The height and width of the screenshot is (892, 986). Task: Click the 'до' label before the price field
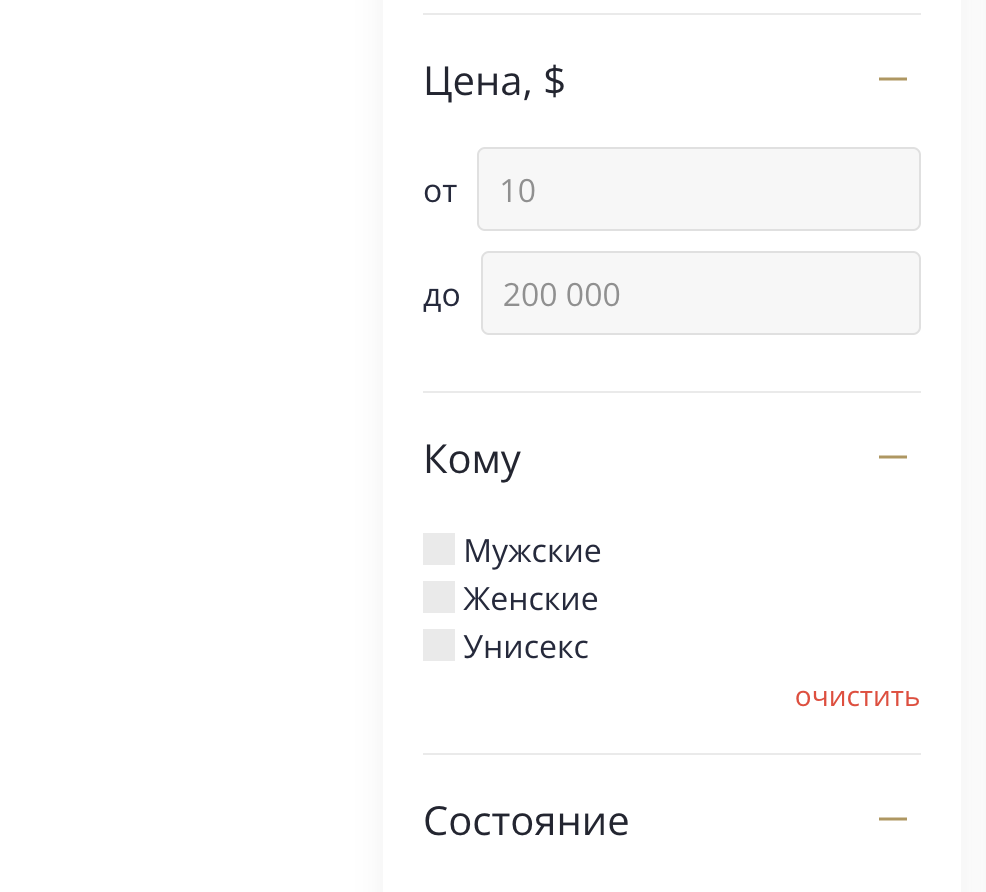pos(441,295)
